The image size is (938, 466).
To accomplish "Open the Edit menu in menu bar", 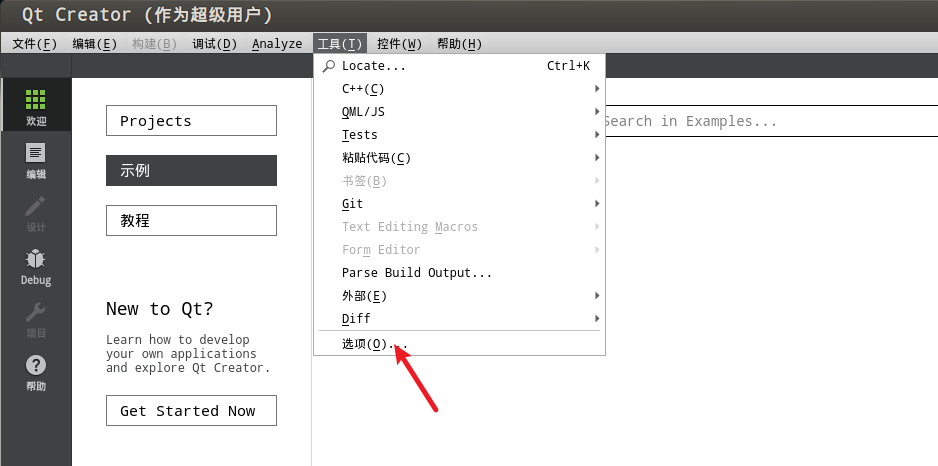I will click(95, 44).
